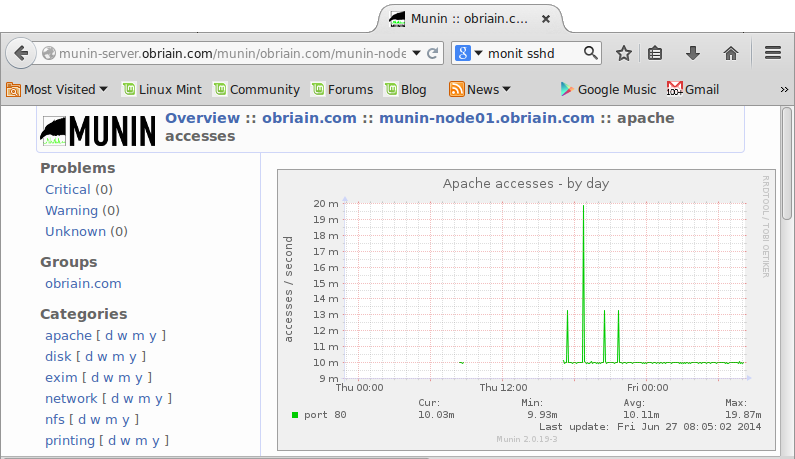Open apache daily view 'd'
Viewport: 795px width, 459px height.
(109, 336)
